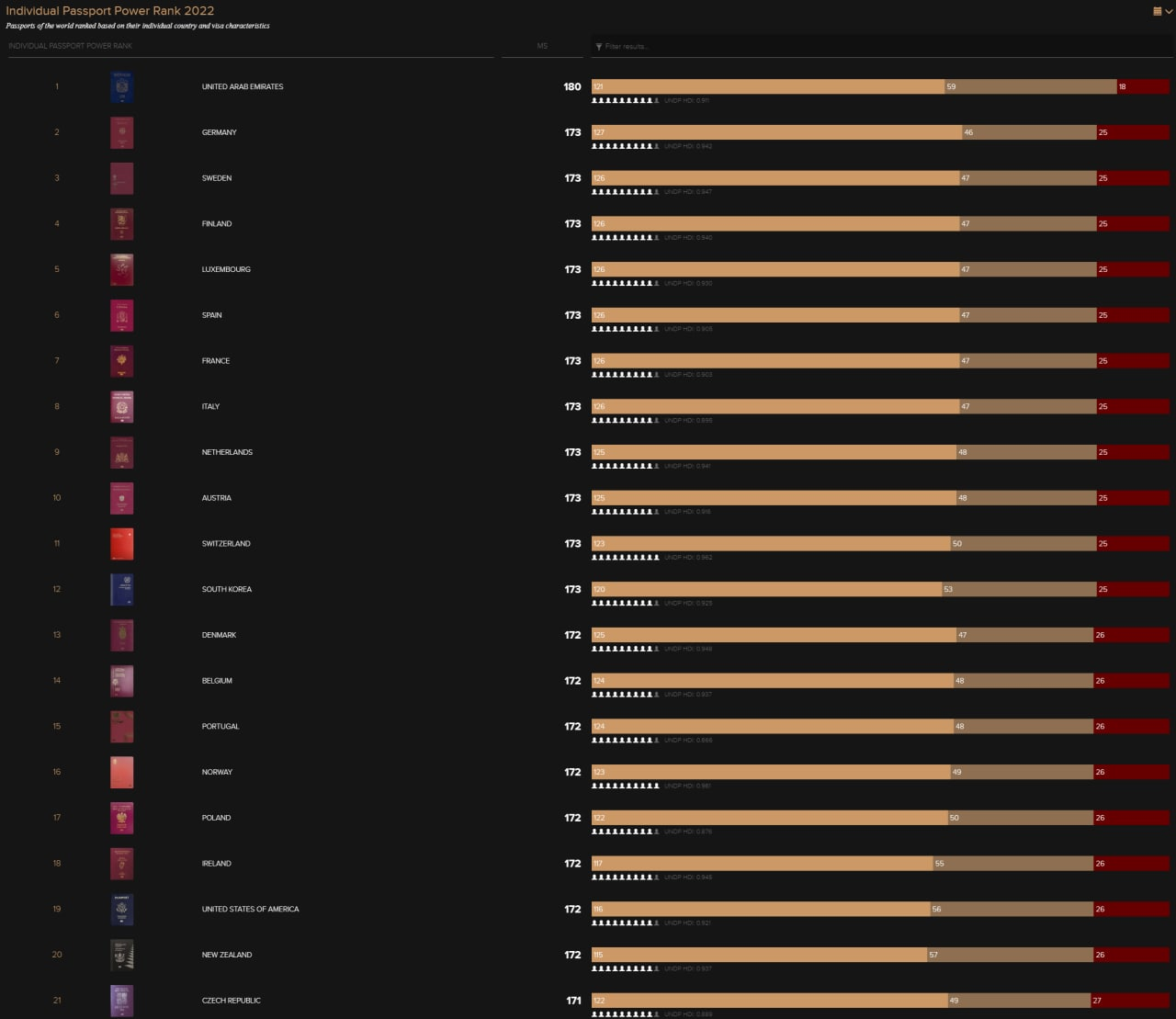This screenshot has width=1176, height=1019.
Task: Click UAE dark red visa-required bar segment
Action: [x=1142, y=86]
